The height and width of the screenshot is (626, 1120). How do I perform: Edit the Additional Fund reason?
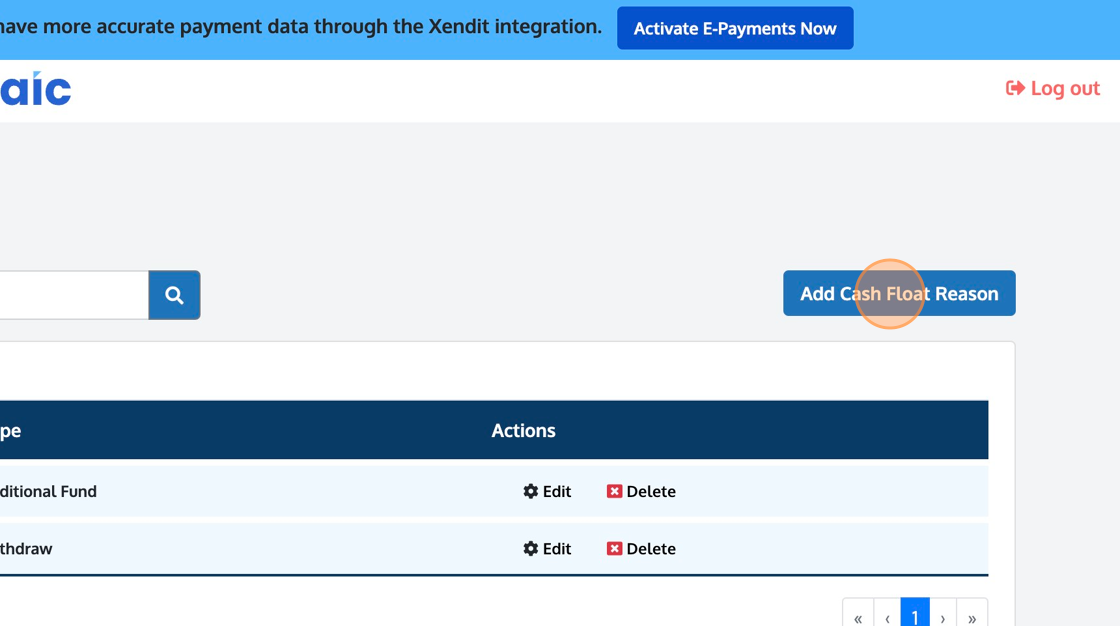547,491
